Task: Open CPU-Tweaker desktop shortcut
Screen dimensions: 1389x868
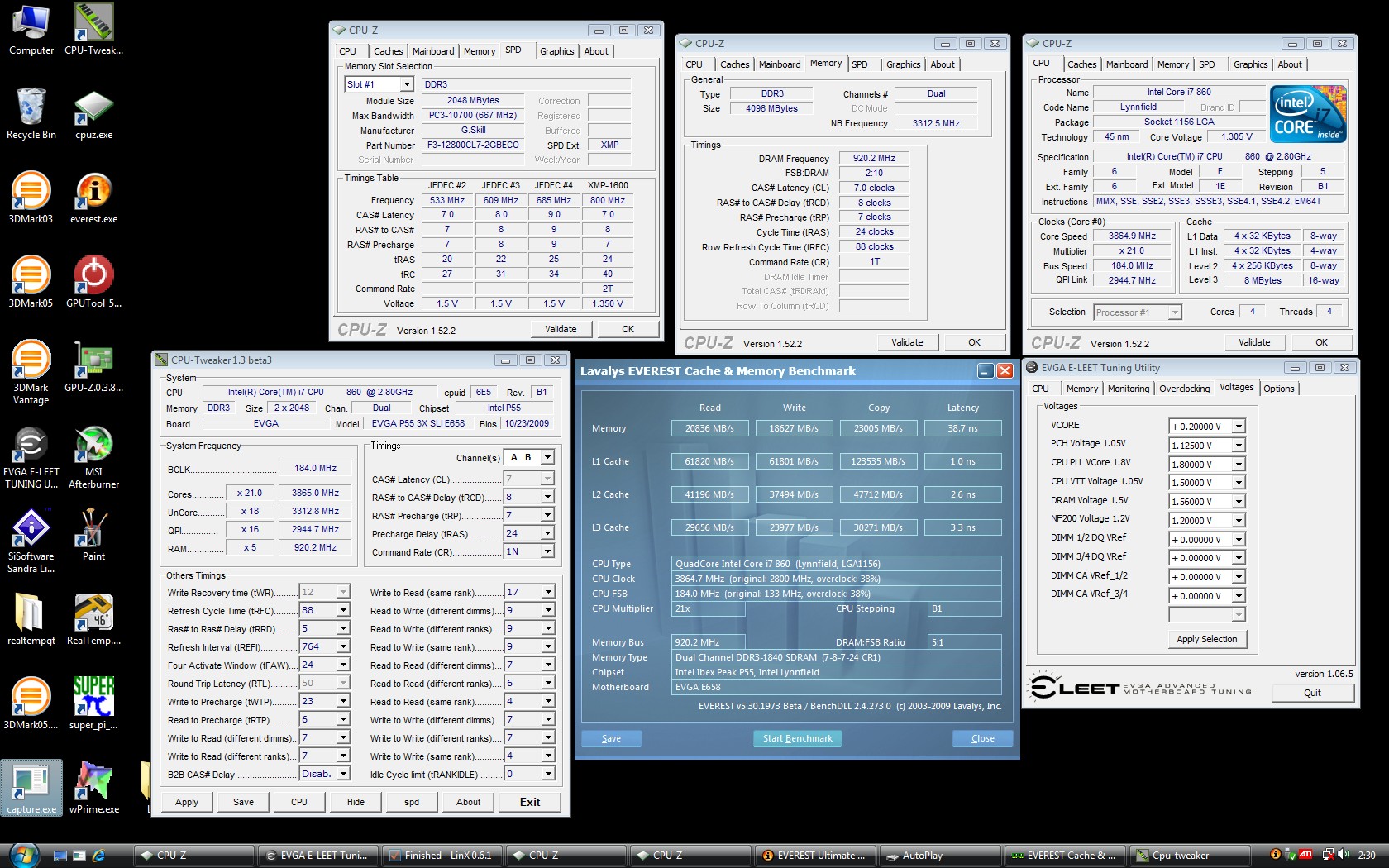Action: pyautogui.click(x=93, y=30)
